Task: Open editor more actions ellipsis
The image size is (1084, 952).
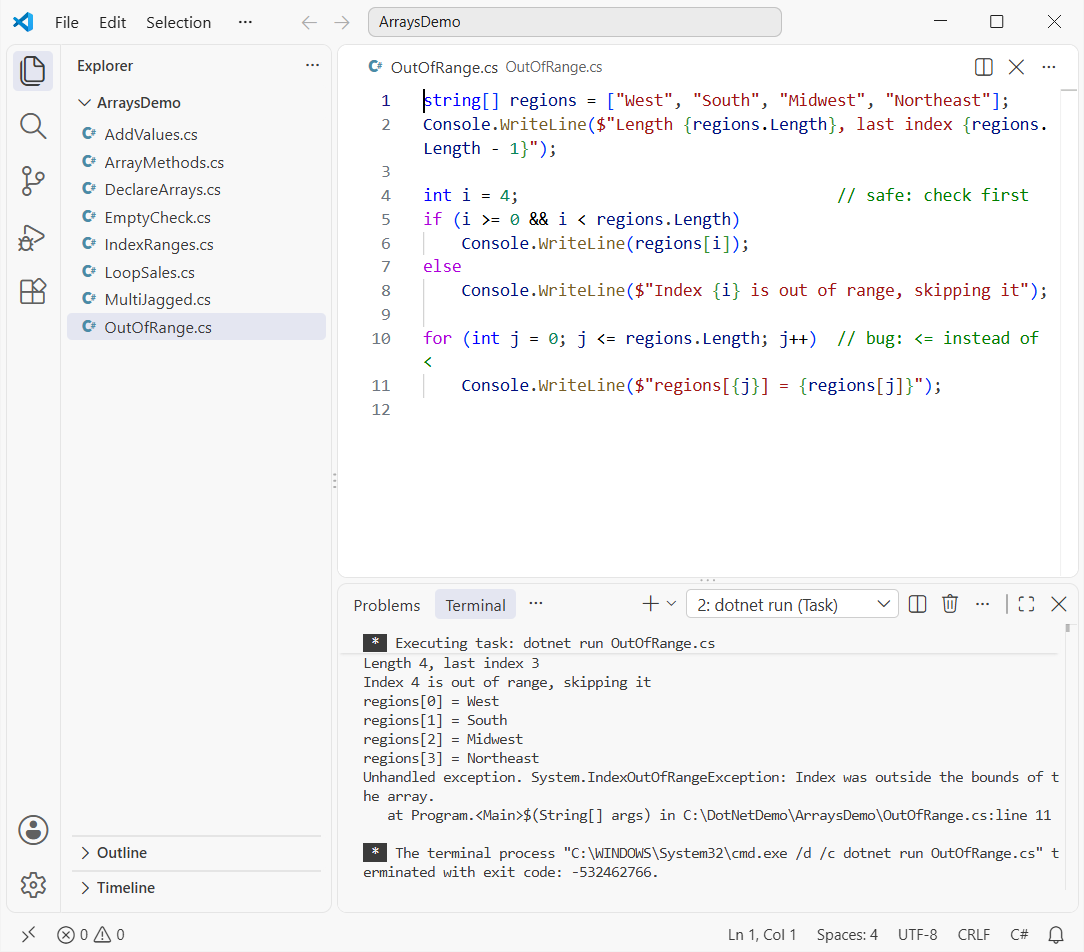Action: point(1049,67)
